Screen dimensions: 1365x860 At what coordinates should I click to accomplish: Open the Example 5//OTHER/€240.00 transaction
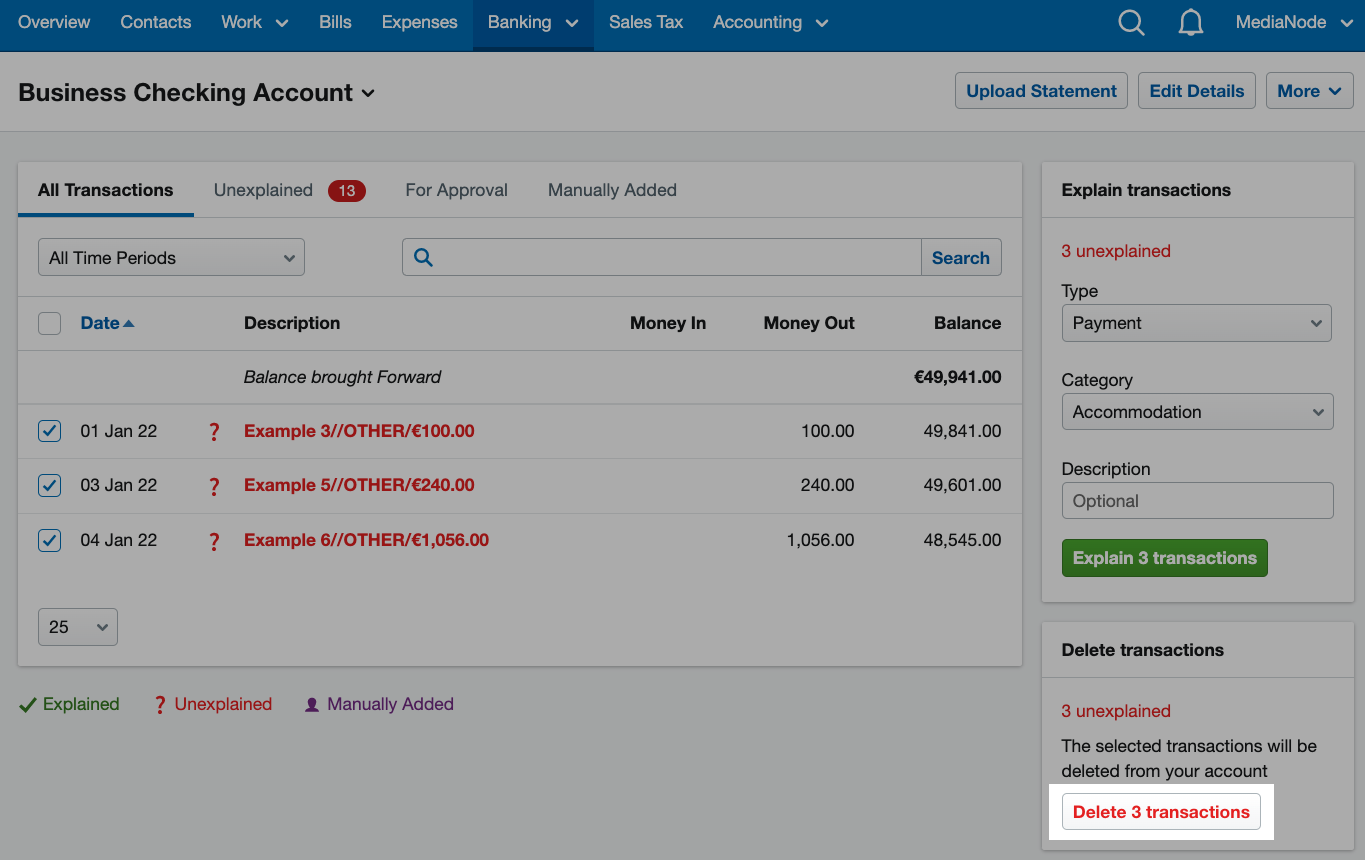(359, 485)
